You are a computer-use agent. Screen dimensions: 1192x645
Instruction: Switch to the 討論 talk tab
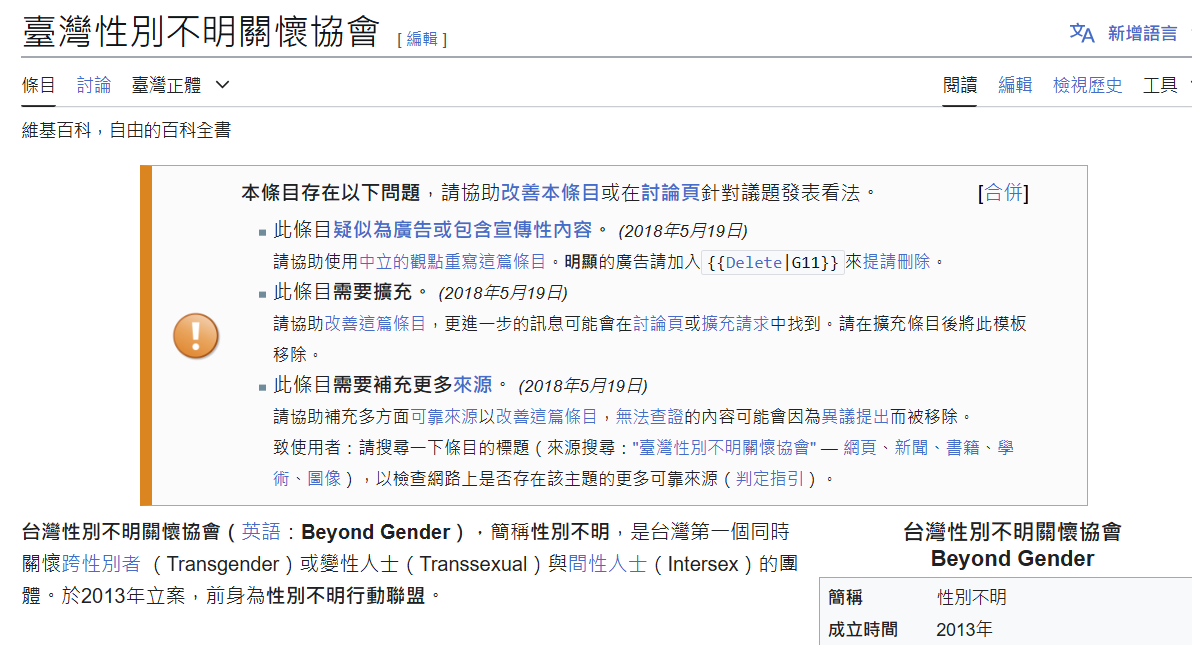pos(94,85)
